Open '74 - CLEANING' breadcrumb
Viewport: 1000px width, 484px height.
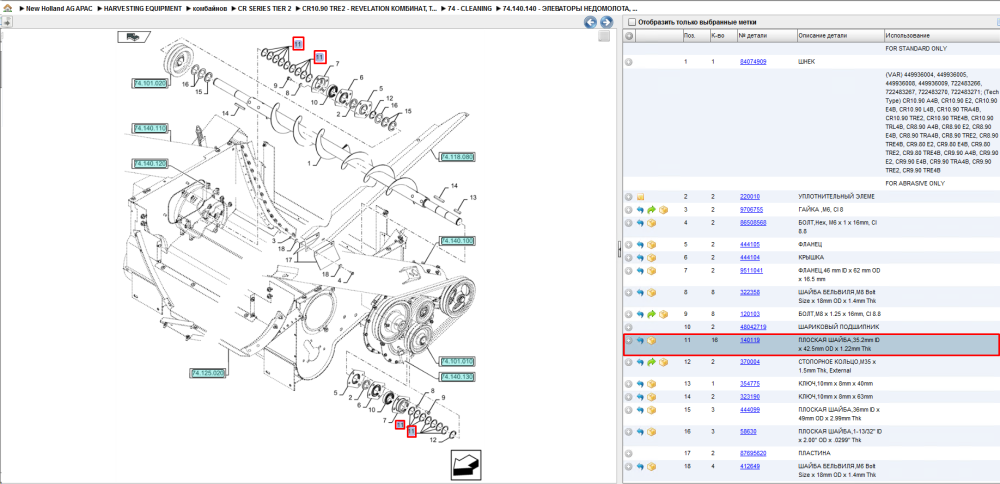tap(469, 9)
